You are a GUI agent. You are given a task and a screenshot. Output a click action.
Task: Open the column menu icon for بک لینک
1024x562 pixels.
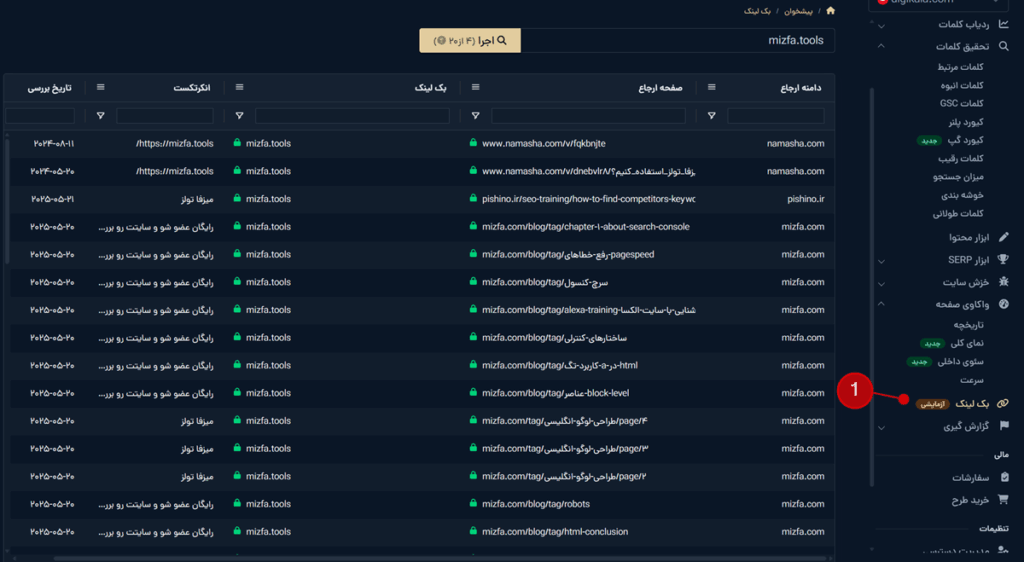pyautogui.click(x=239, y=88)
